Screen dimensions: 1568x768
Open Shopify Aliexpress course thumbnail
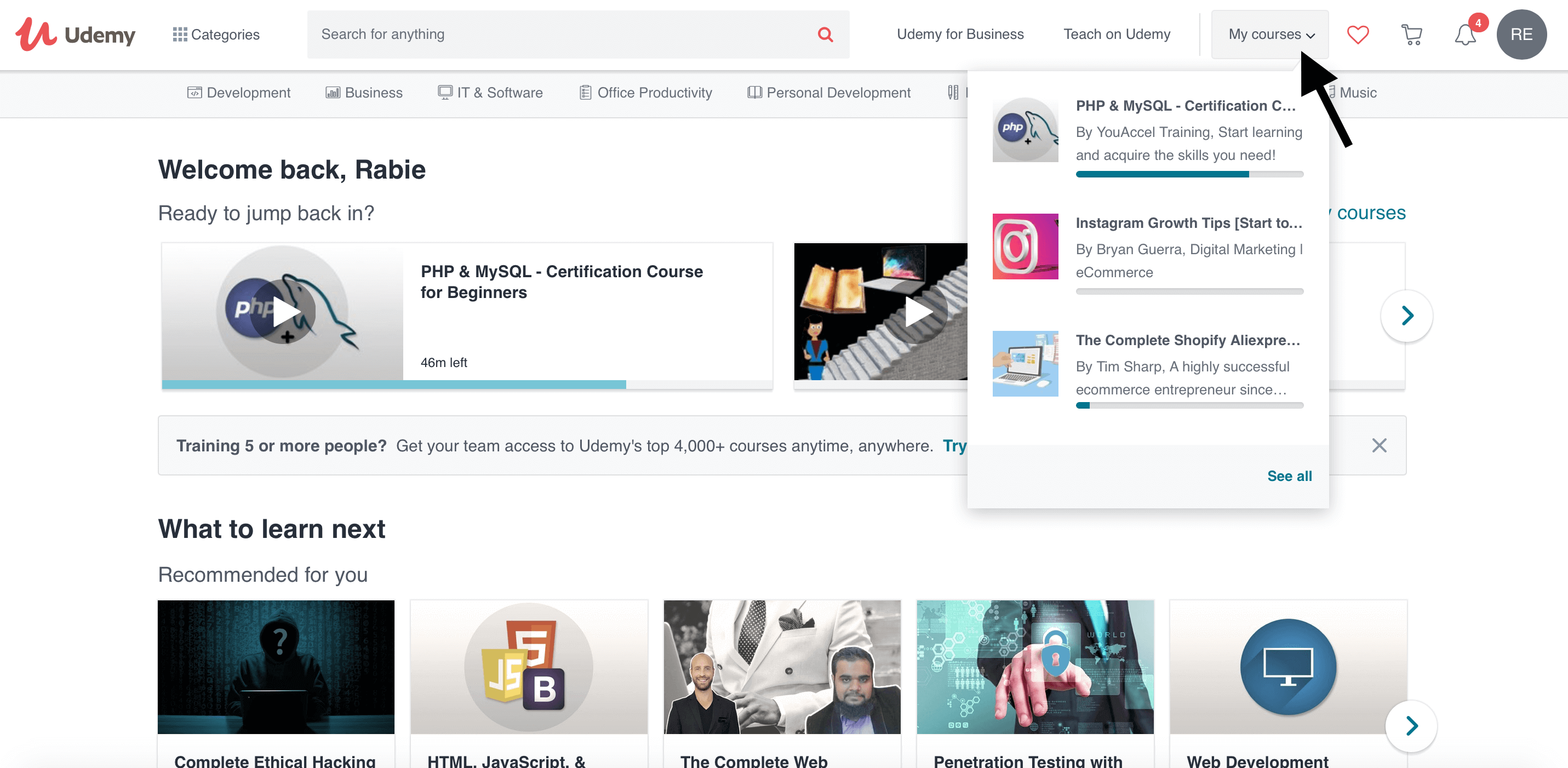pos(1025,363)
